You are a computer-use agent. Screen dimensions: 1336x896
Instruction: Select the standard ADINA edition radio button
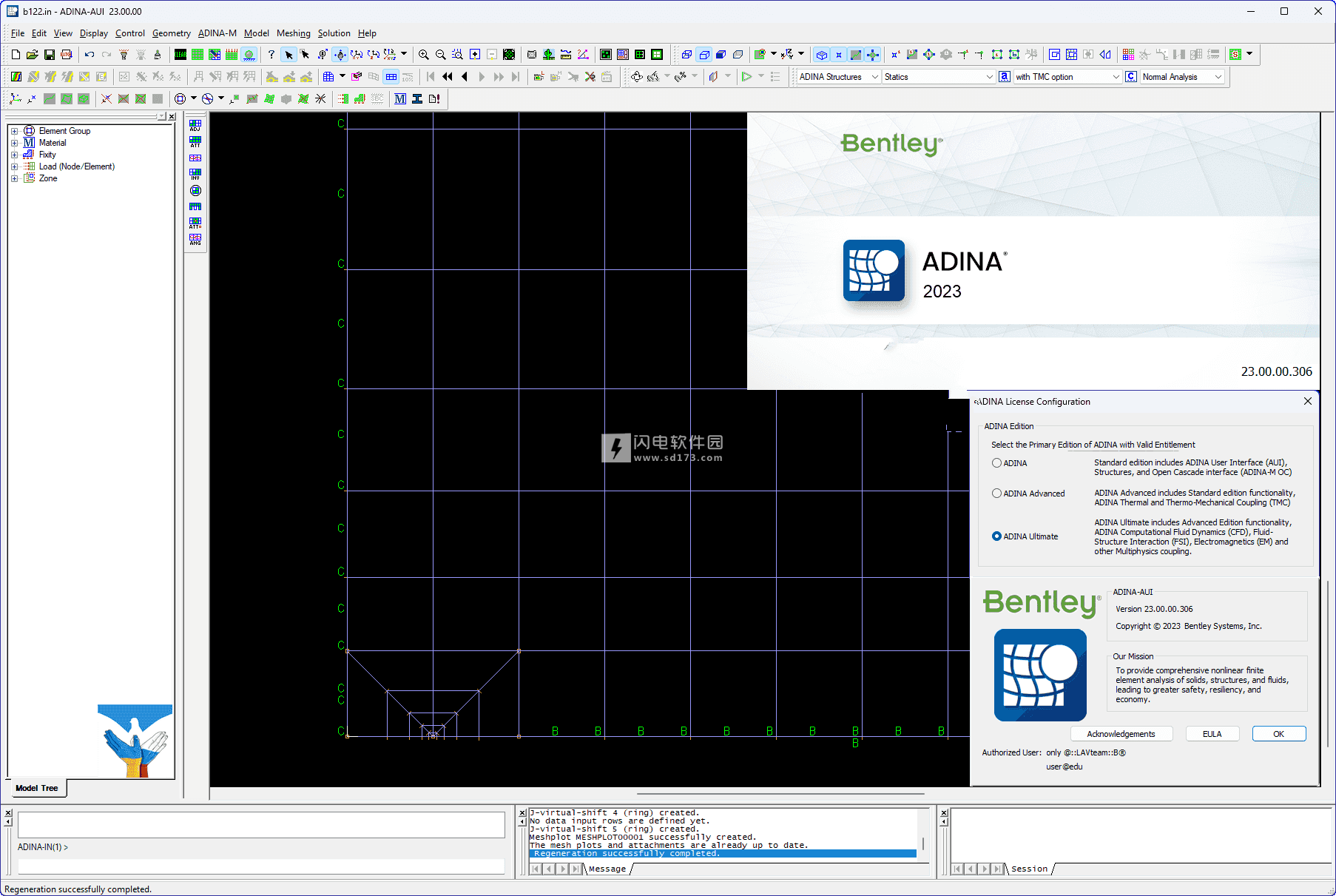(996, 463)
